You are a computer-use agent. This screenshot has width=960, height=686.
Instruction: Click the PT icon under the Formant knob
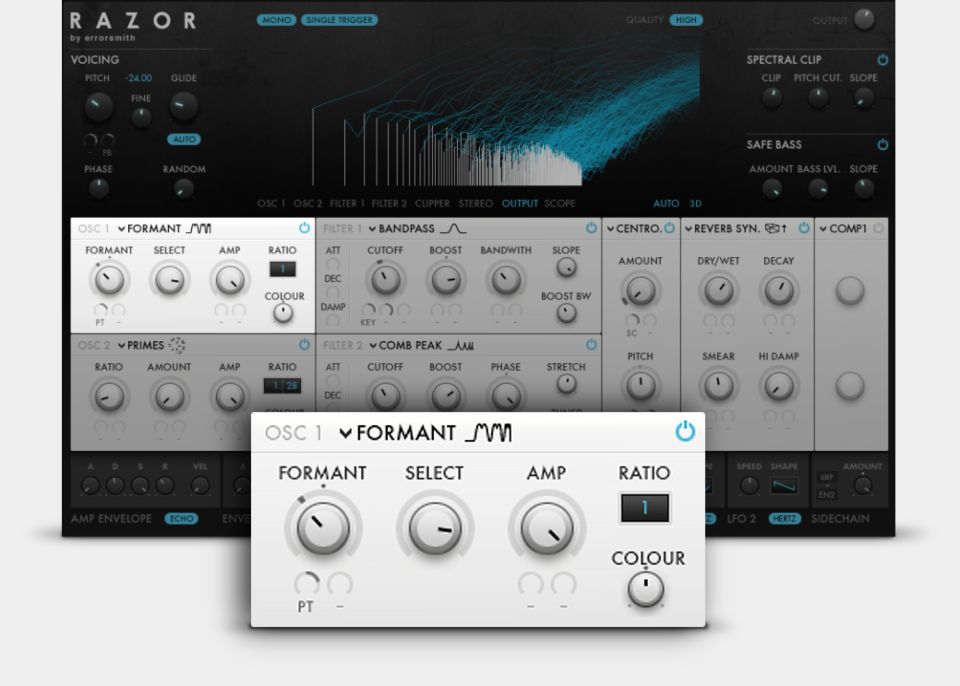[x=307, y=604]
